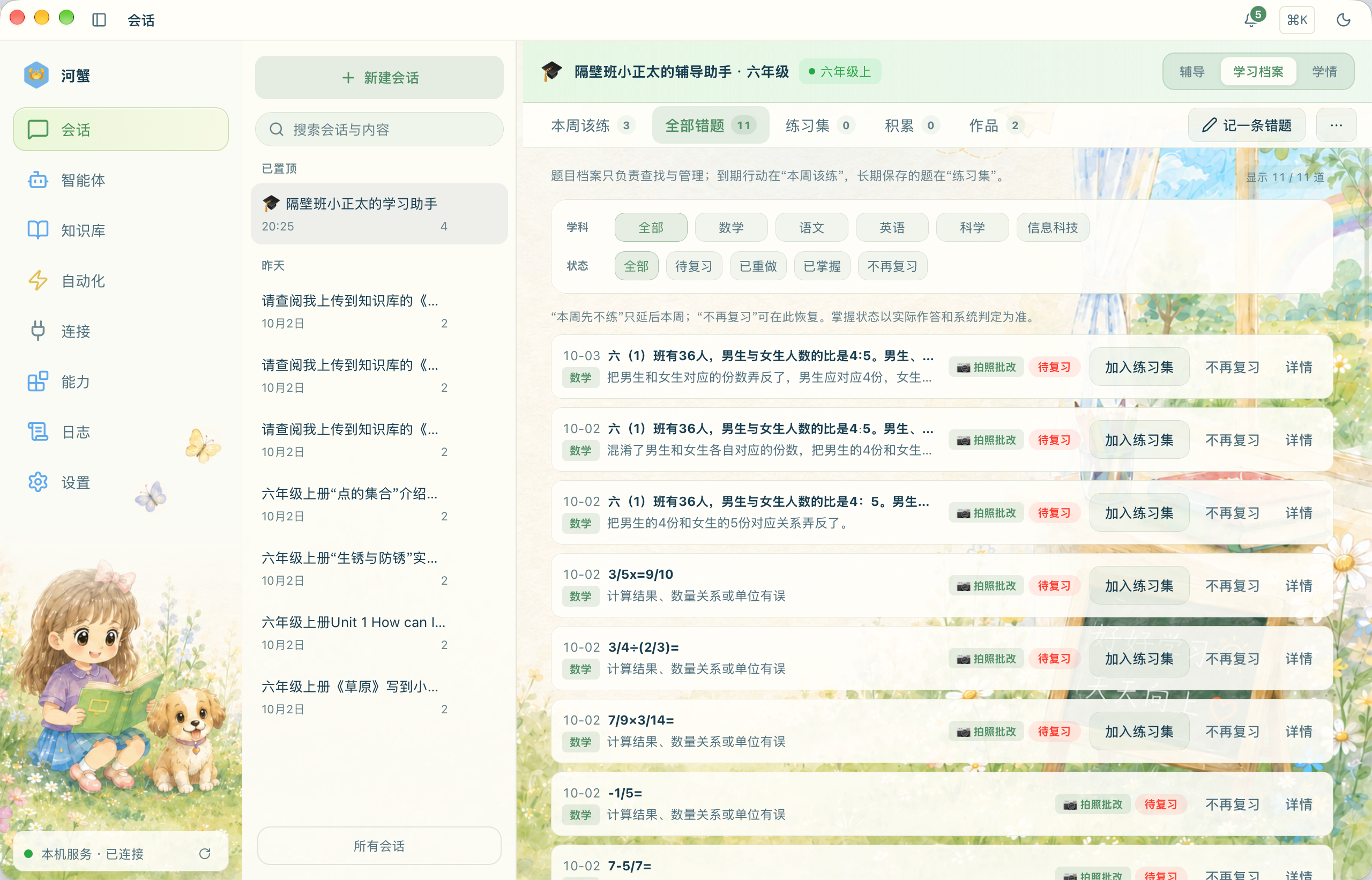Open chat 六年级上册“生锈与防锈”实...
The height and width of the screenshot is (880, 1372).
(x=379, y=569)
